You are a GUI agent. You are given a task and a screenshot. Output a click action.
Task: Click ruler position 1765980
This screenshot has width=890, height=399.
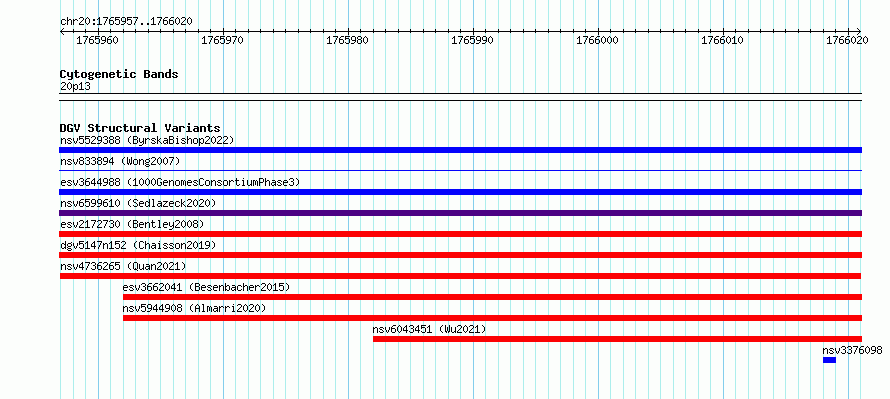pos(347,40)
